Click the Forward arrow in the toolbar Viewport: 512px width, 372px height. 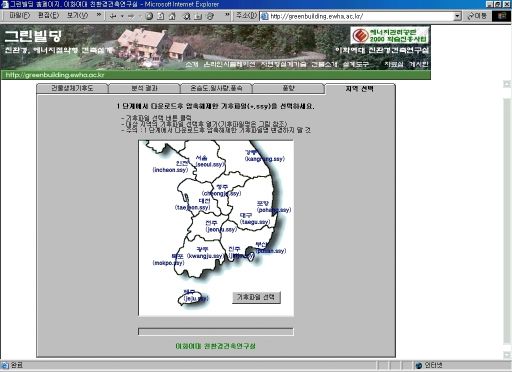[131, 16]
